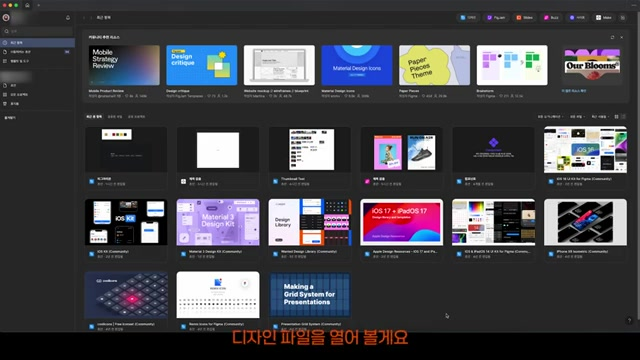Open iOS & iPadOS 14 UI Kit file
Image resolution: width=640 pixels, height=360 pixels.
(493, 230)
